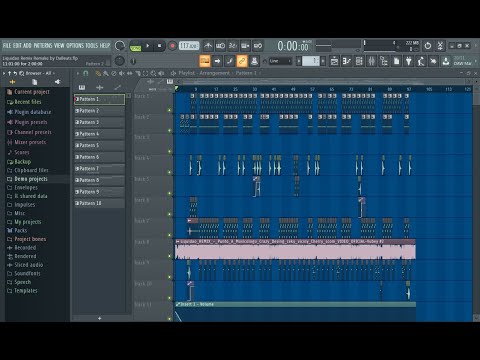Toggle wait for input before playing
This screenshot has width=480, height=360.
[220, 46]
